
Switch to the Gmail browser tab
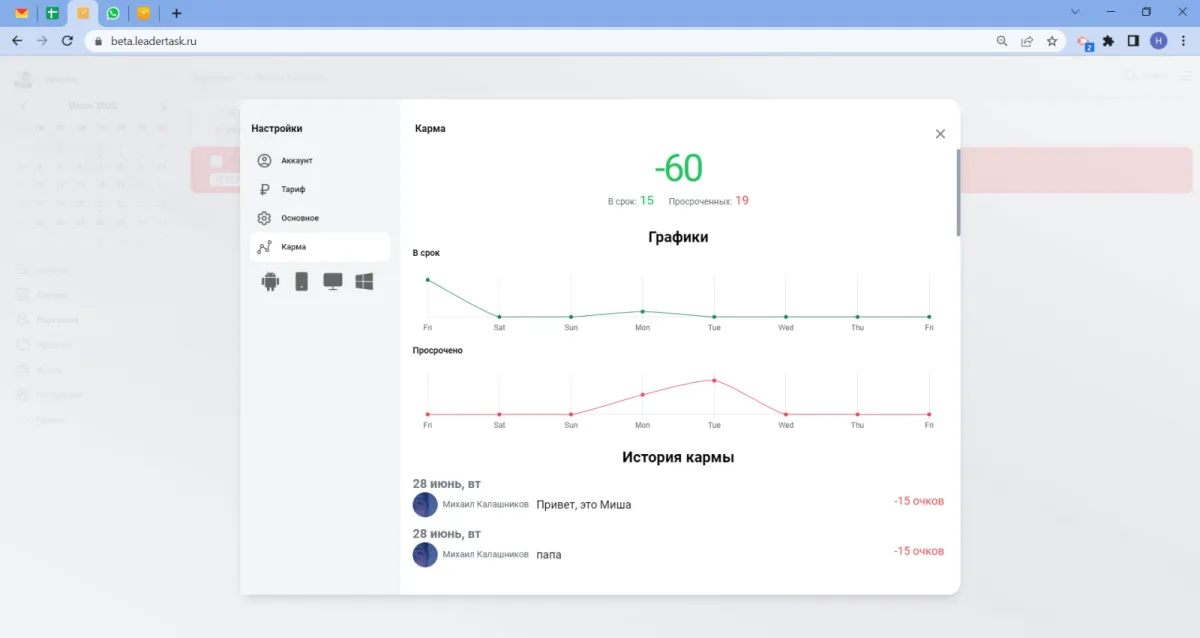(22, 13)
